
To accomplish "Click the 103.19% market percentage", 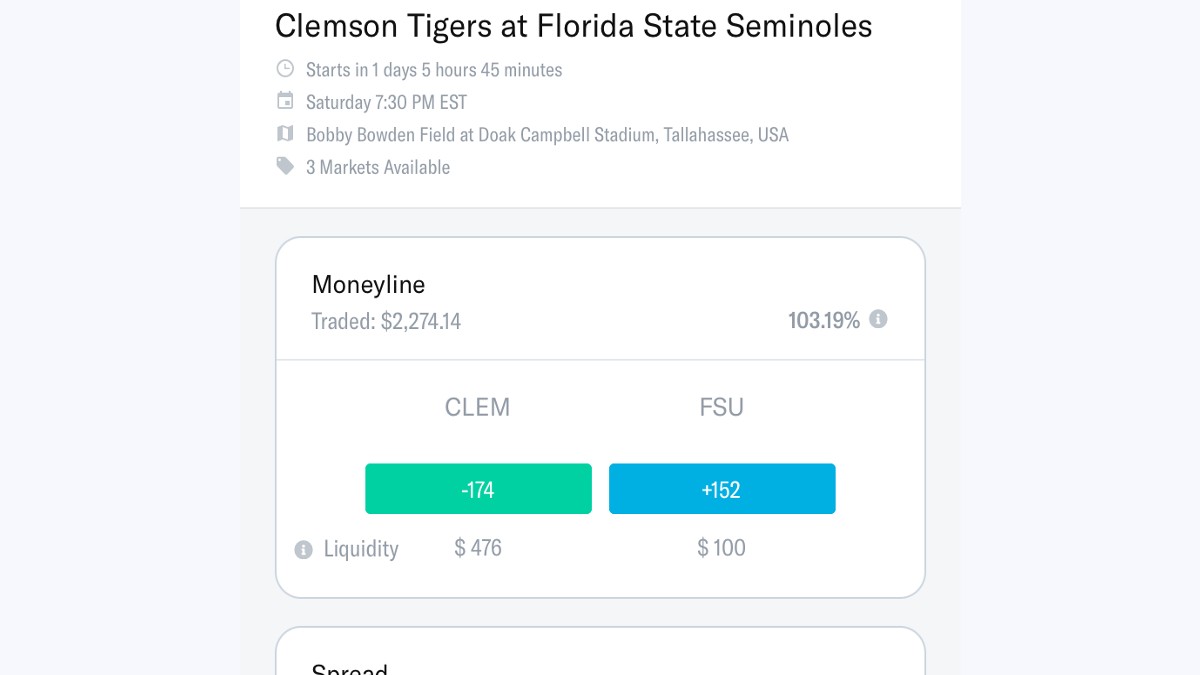I will click(823, 320).
